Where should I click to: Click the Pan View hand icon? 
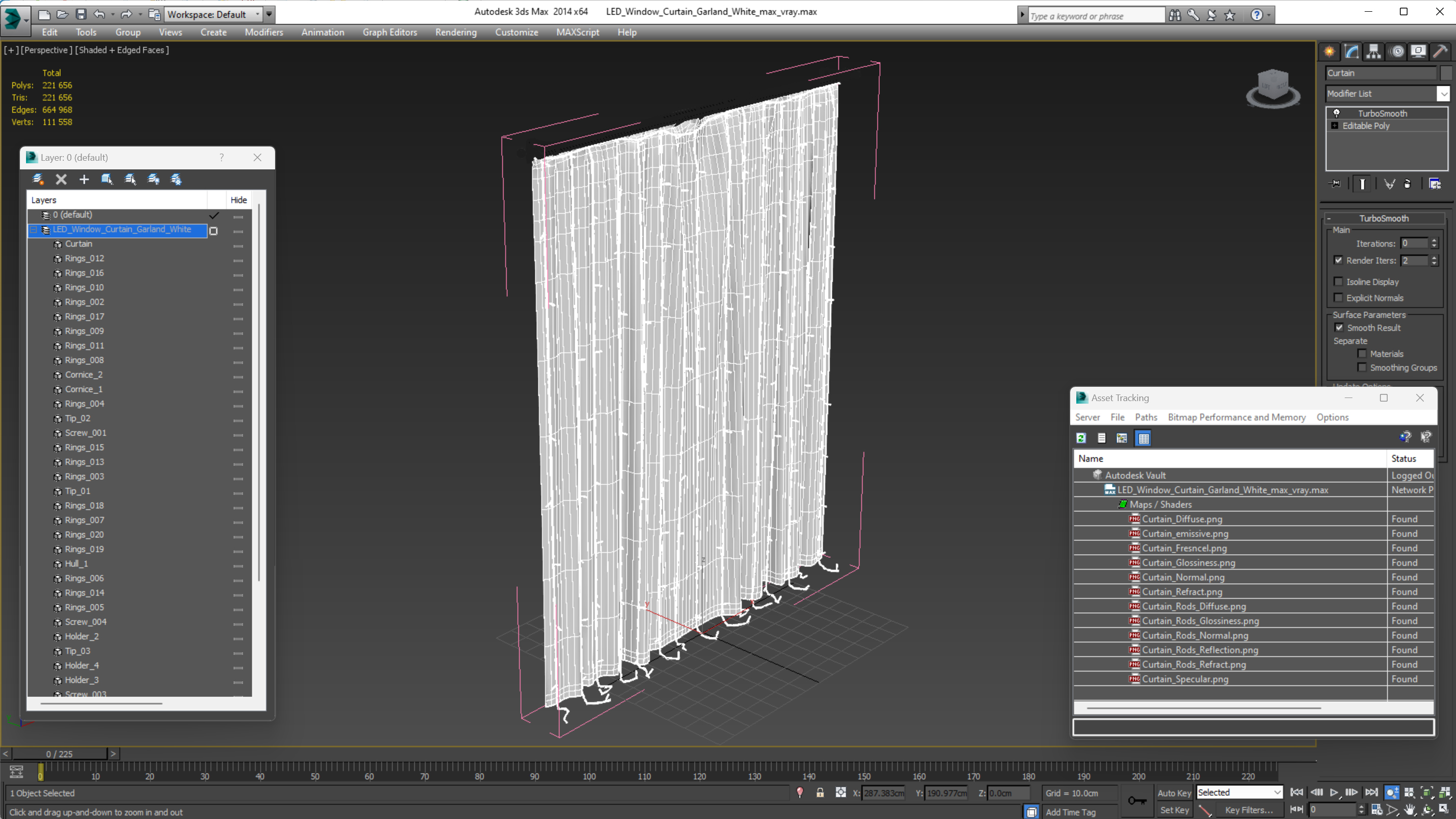1410,810
